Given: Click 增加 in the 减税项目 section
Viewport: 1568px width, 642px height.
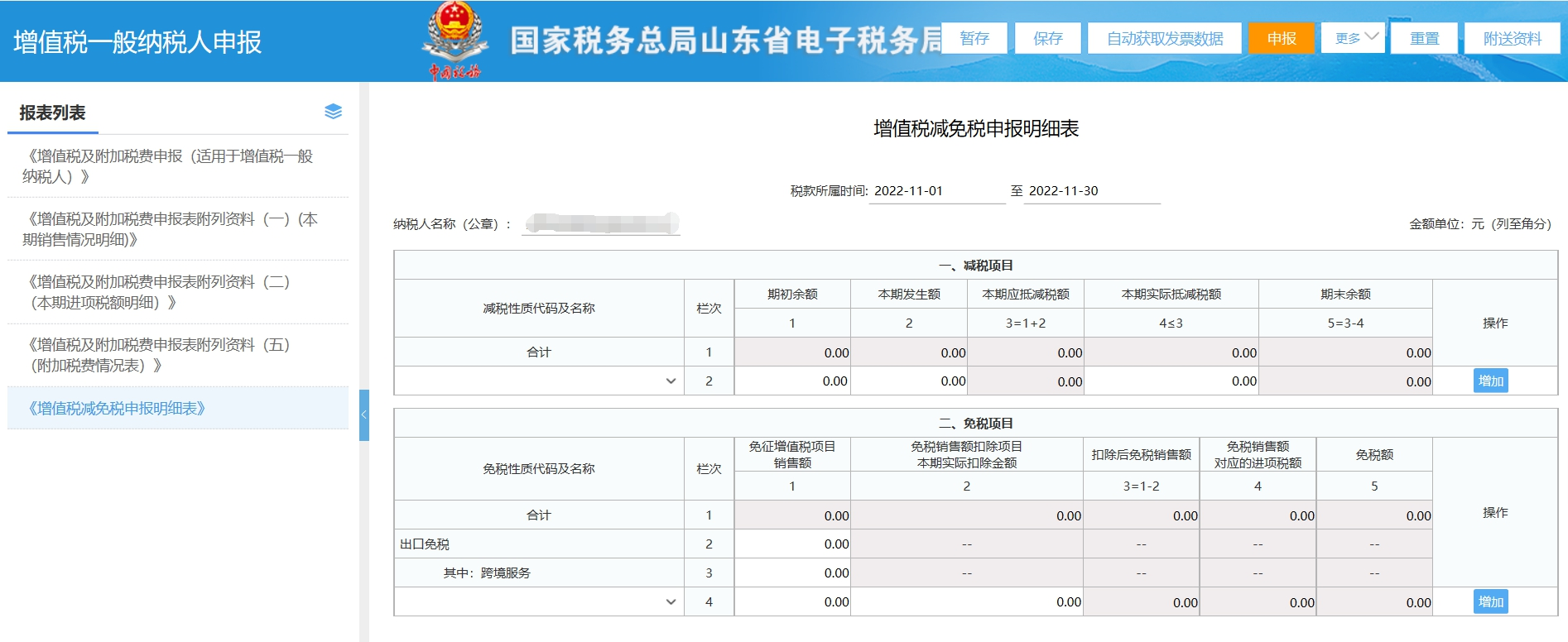Looking at the screenshot, I should tap(1490, 381).
